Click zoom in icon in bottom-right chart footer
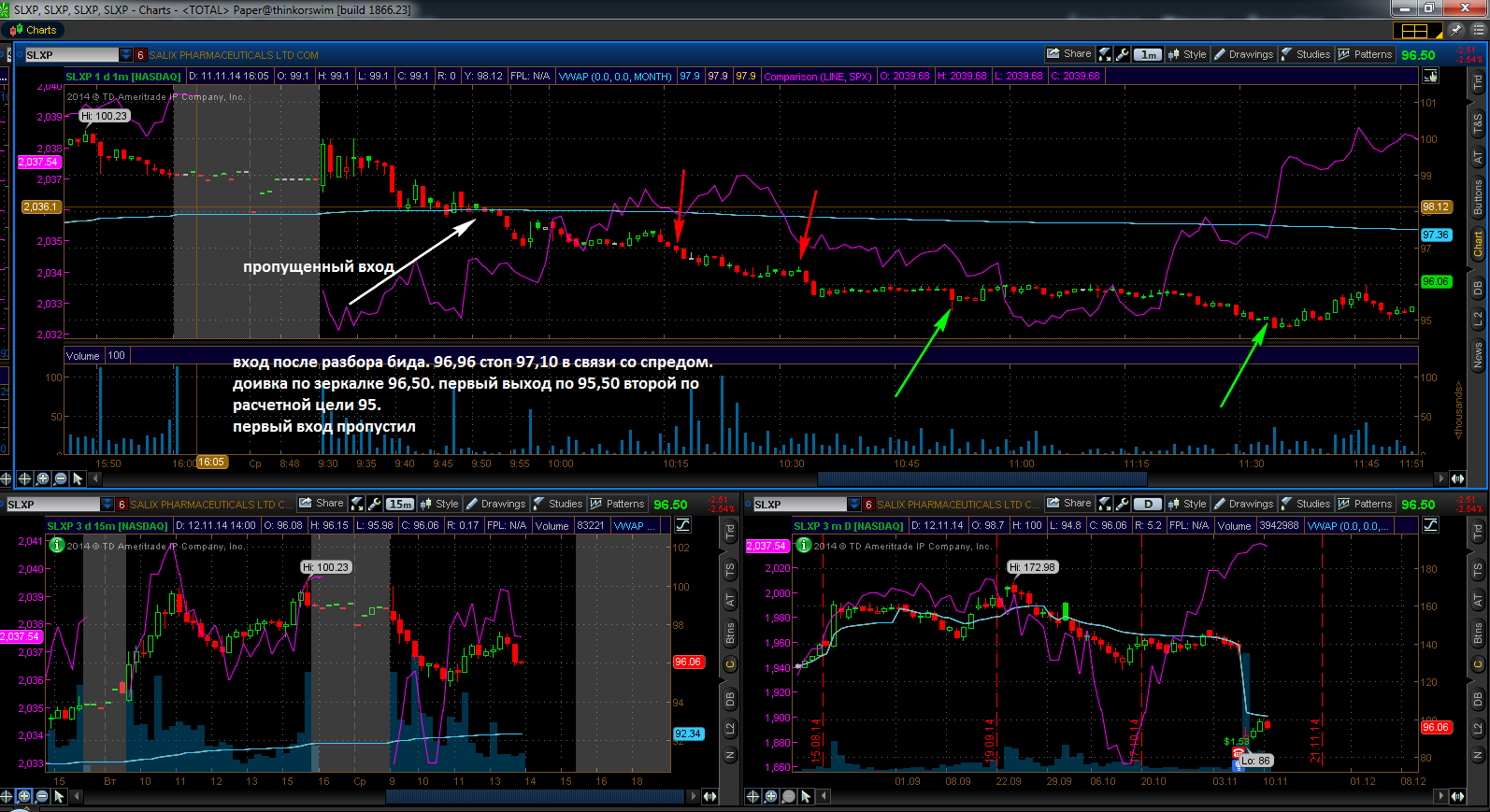This screenshot has height=812, width=1490. coord(770,796)
